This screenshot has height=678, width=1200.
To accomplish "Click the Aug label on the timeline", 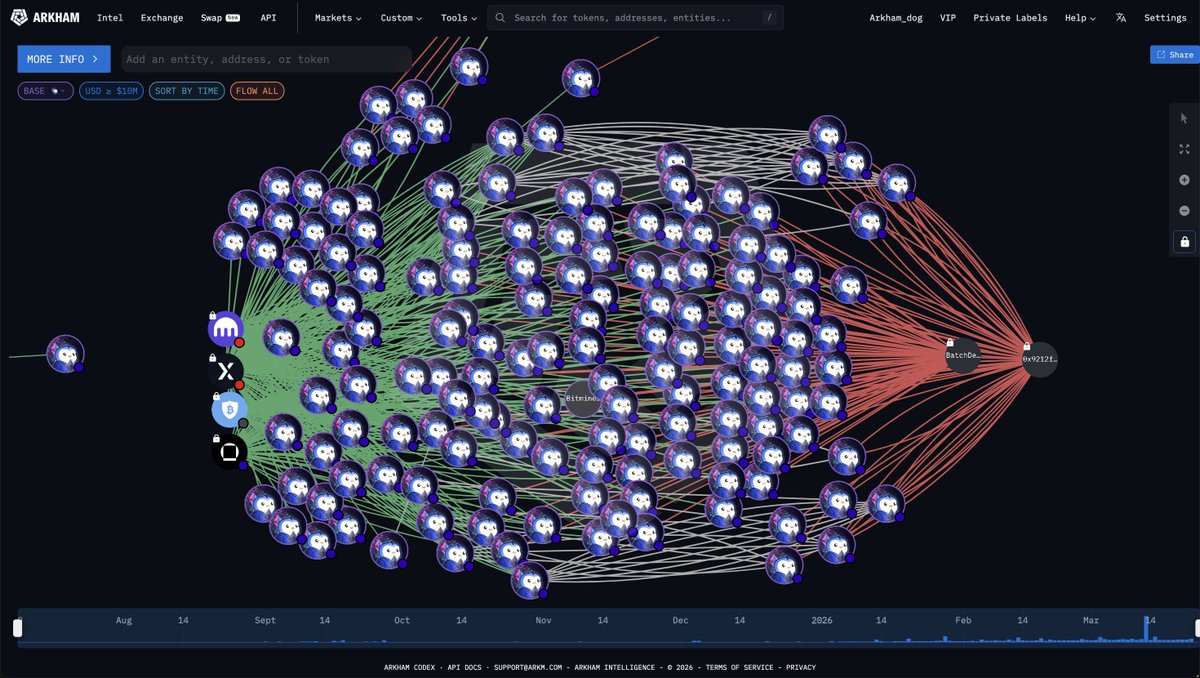I will pos(124,620).
